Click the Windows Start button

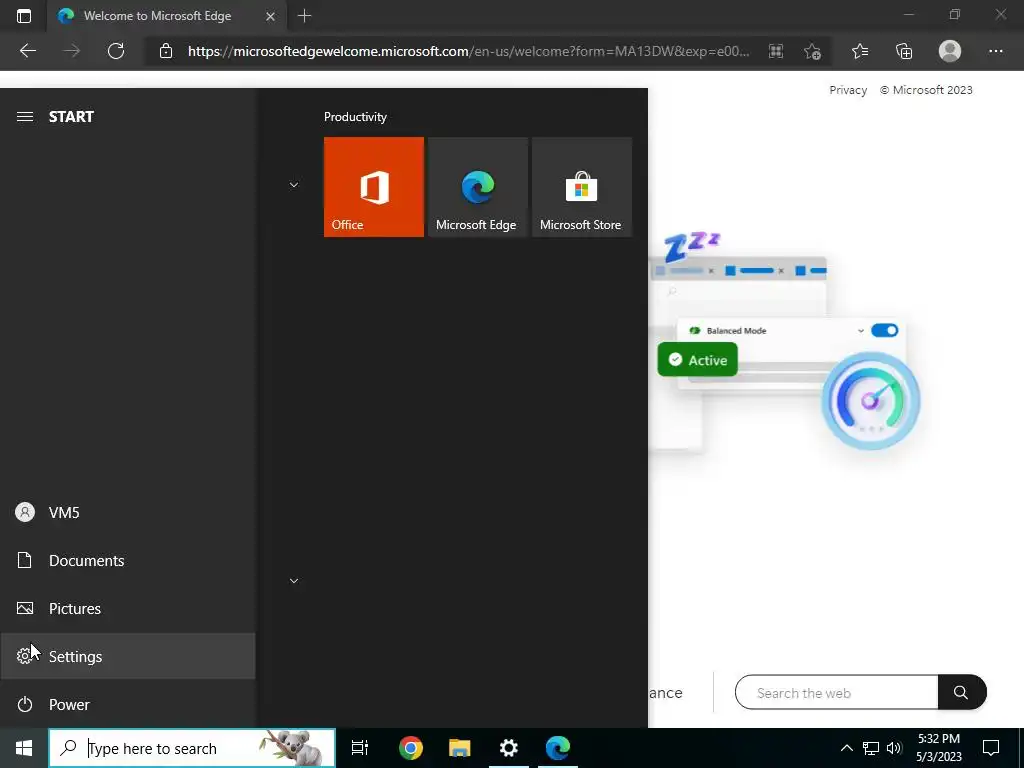pos(24,748)
